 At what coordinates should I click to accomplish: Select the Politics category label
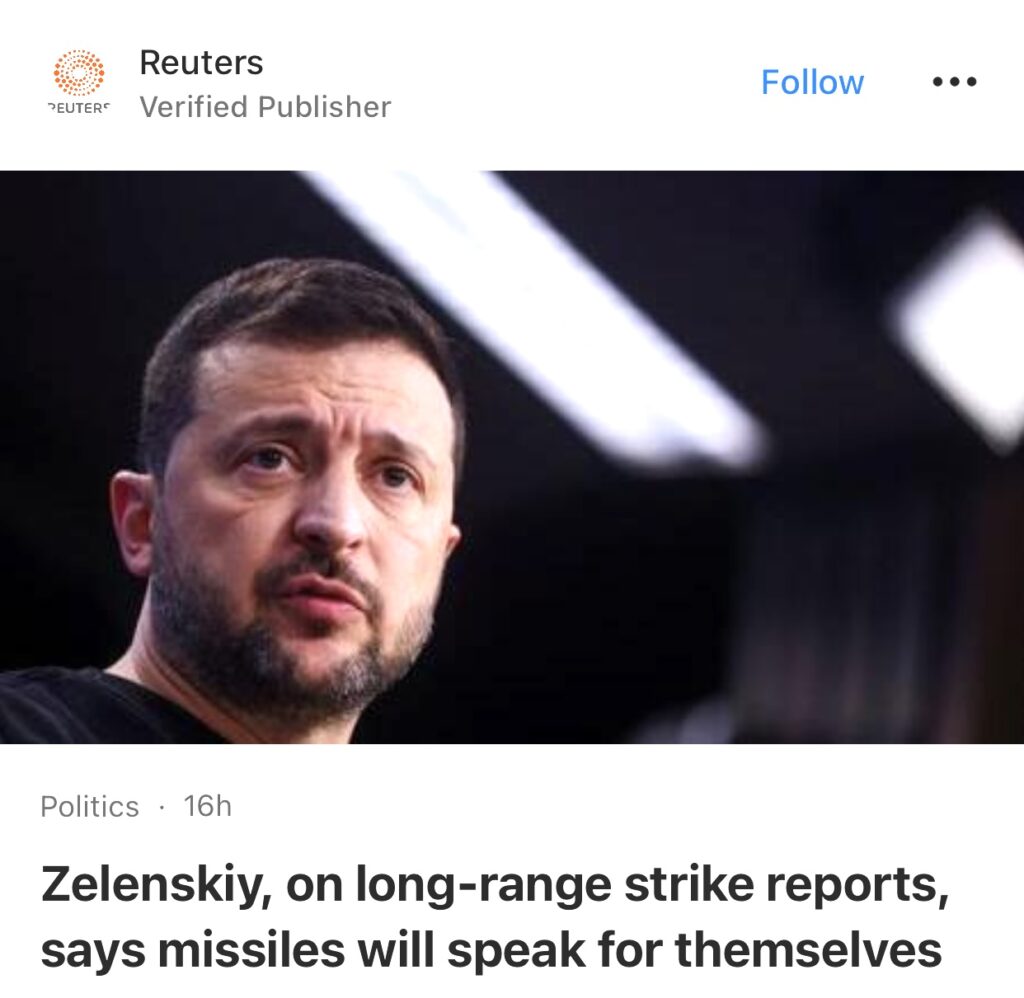(90, 806)
